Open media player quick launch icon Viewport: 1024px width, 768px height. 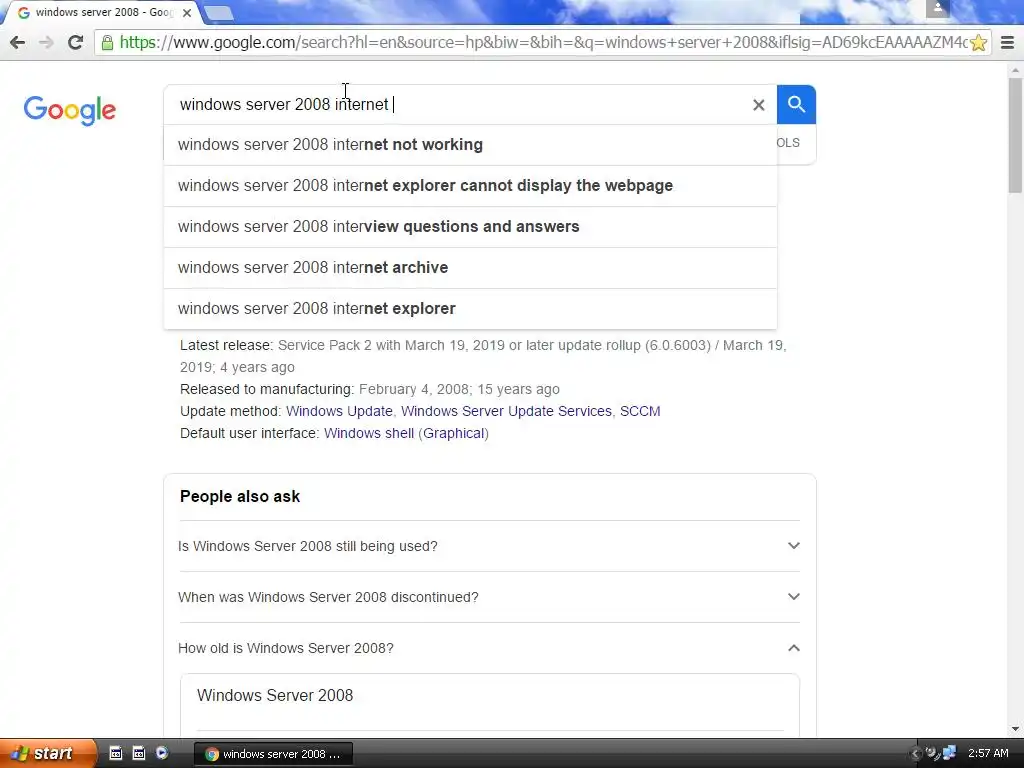pyautogui.click(x=162, y=753)
